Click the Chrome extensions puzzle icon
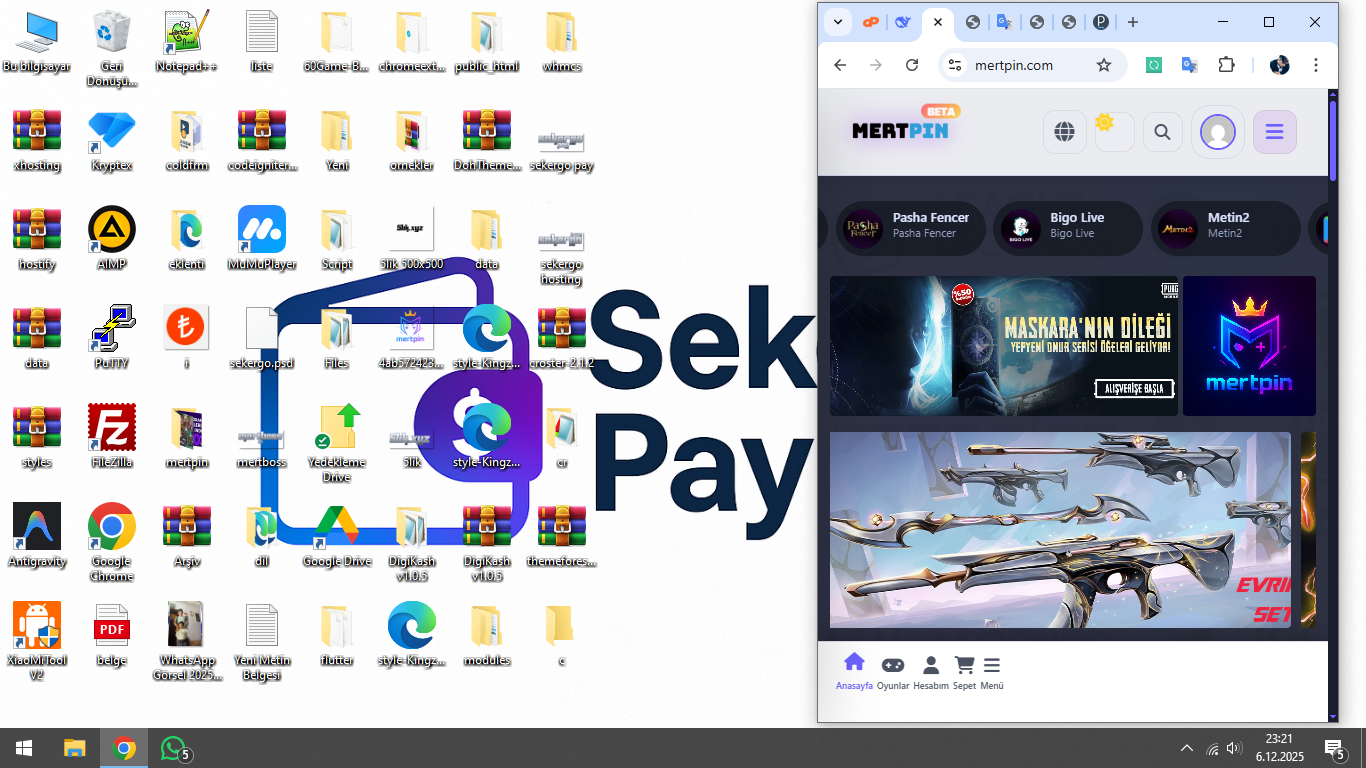This screenshot has height=768, width=1366. click(x=1226, y=65)
